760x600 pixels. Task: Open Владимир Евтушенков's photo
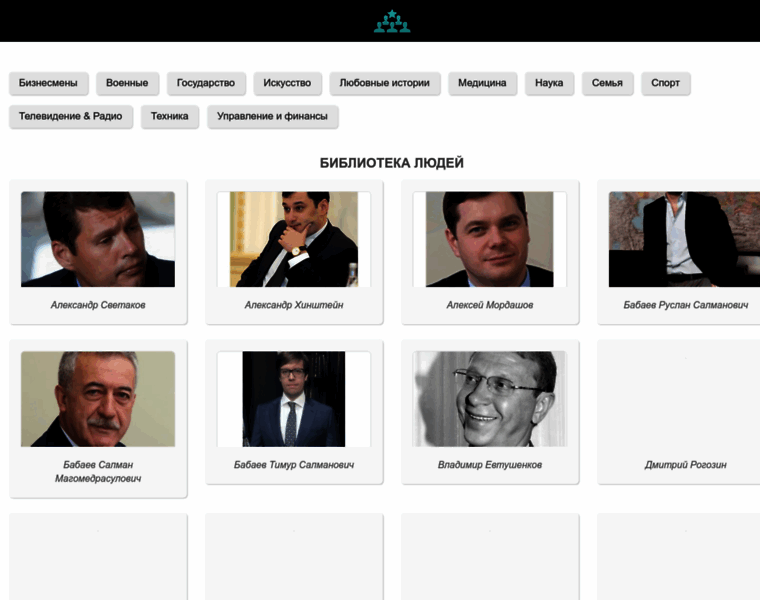point(490,399)
